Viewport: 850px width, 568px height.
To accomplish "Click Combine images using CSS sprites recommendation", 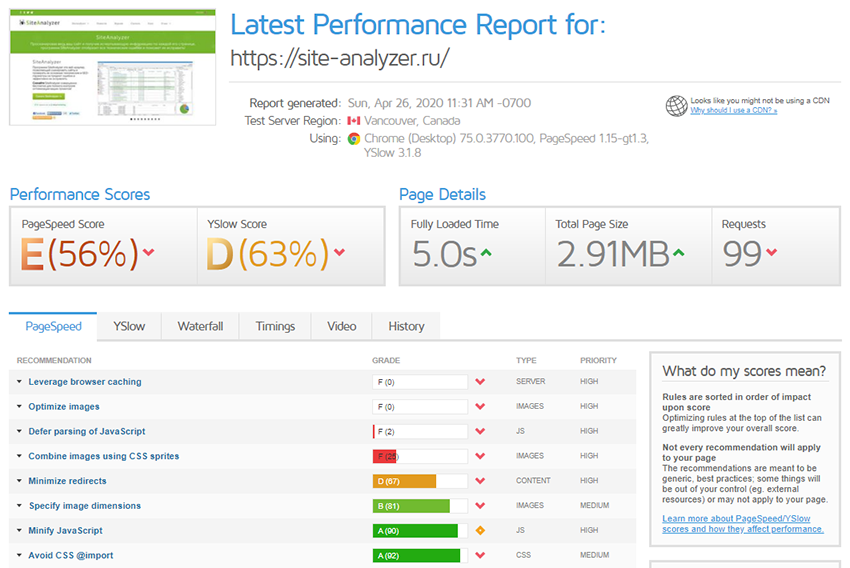I will click(104, 456).
